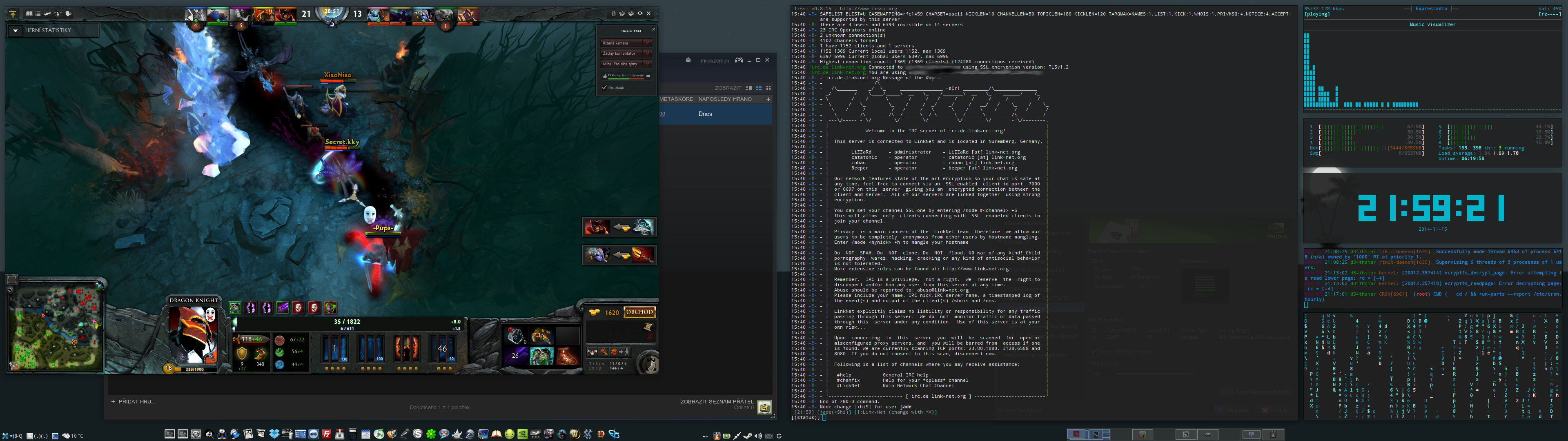Click the Firefox taskbar item on second monitor
This screenshot has width=1568, height=441.
(x=1143, y=434)
